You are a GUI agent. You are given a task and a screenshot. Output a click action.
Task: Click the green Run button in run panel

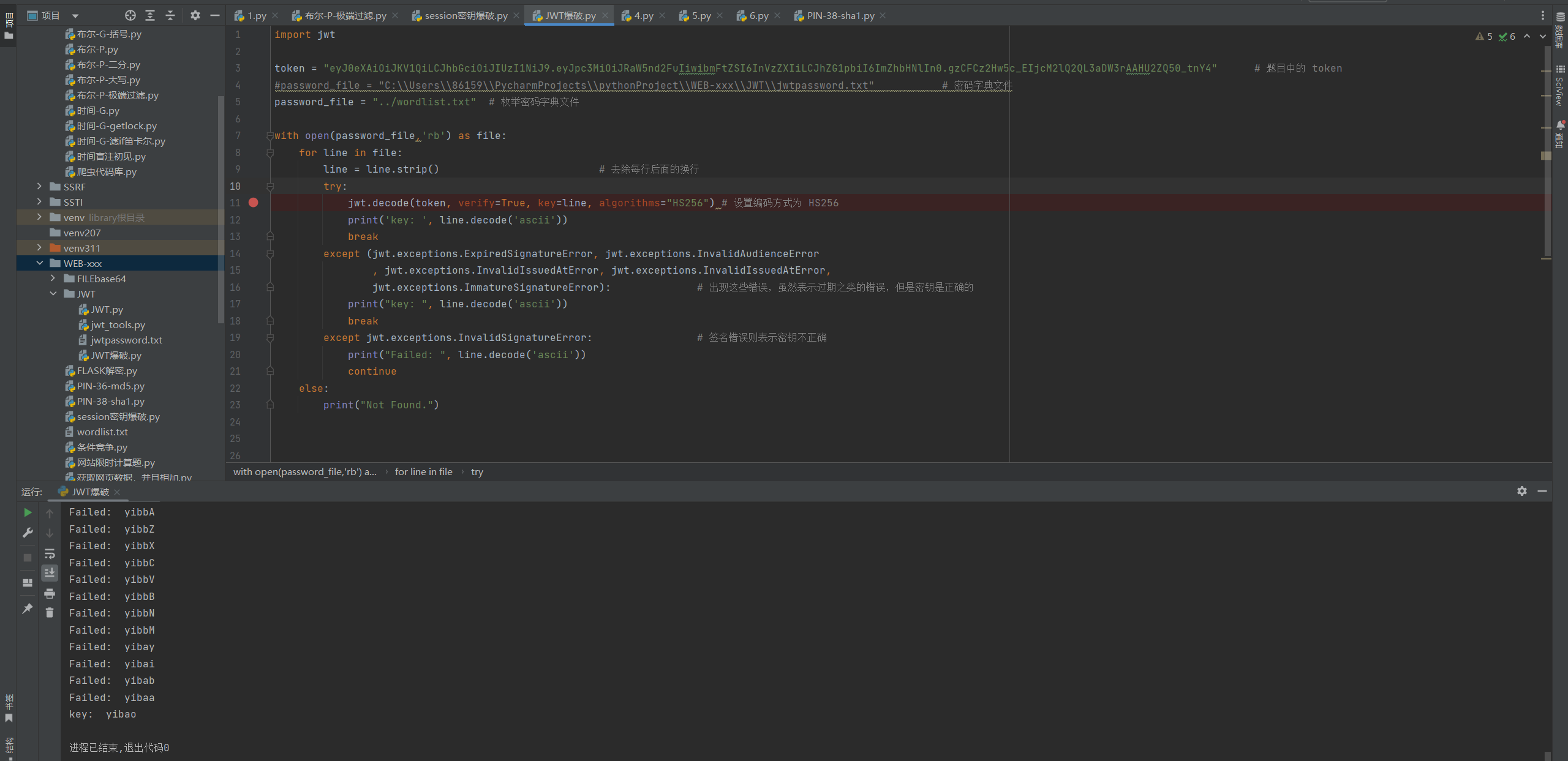coord(28,512)
